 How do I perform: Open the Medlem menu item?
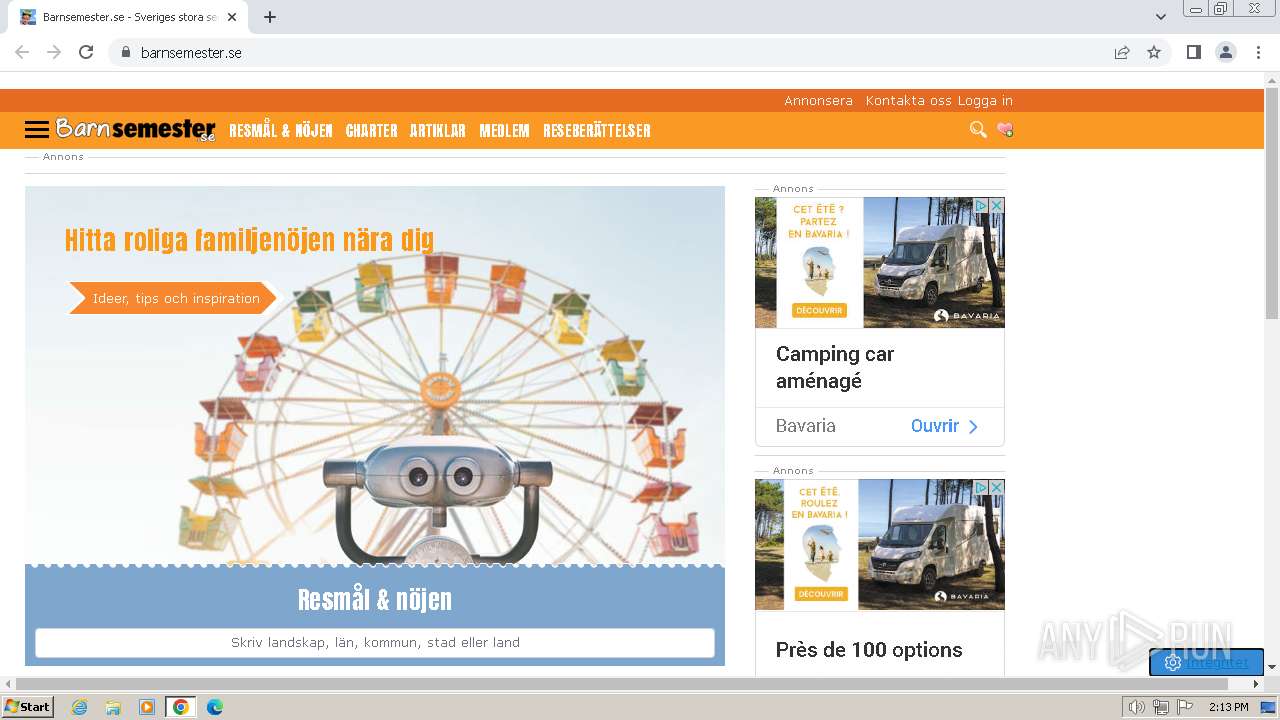[x=504, y=131]
